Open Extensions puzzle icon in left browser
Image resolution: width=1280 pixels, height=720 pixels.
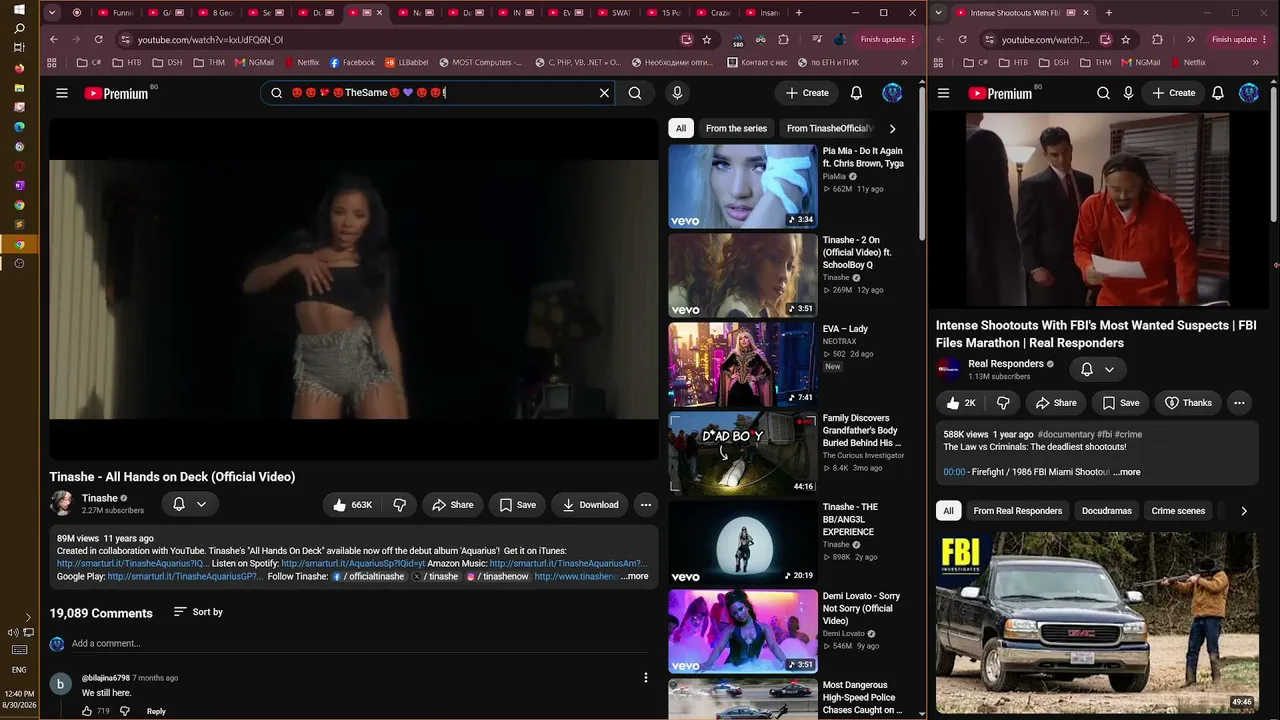[783, 40]
